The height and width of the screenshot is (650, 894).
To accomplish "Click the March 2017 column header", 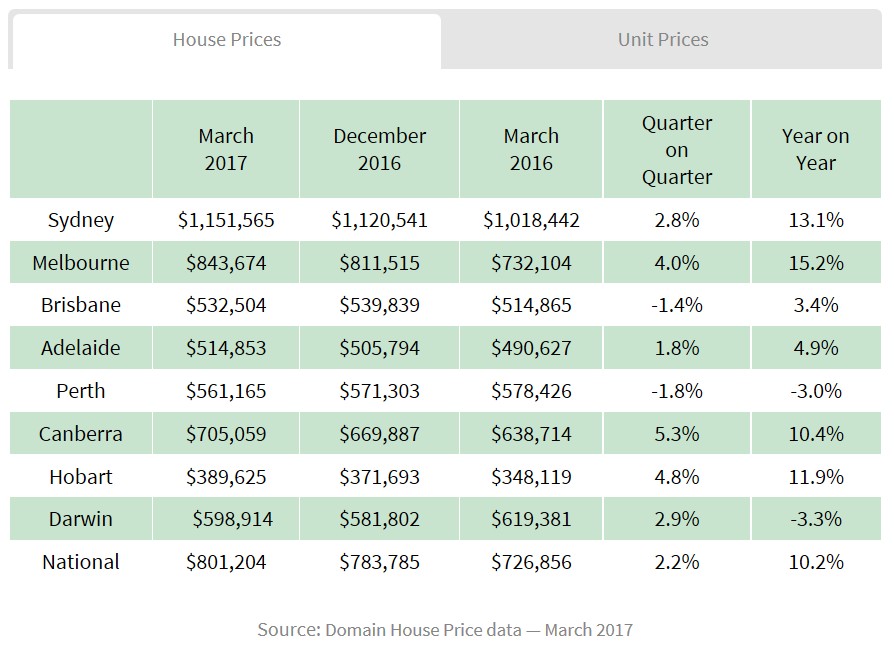I will [226, 149].
